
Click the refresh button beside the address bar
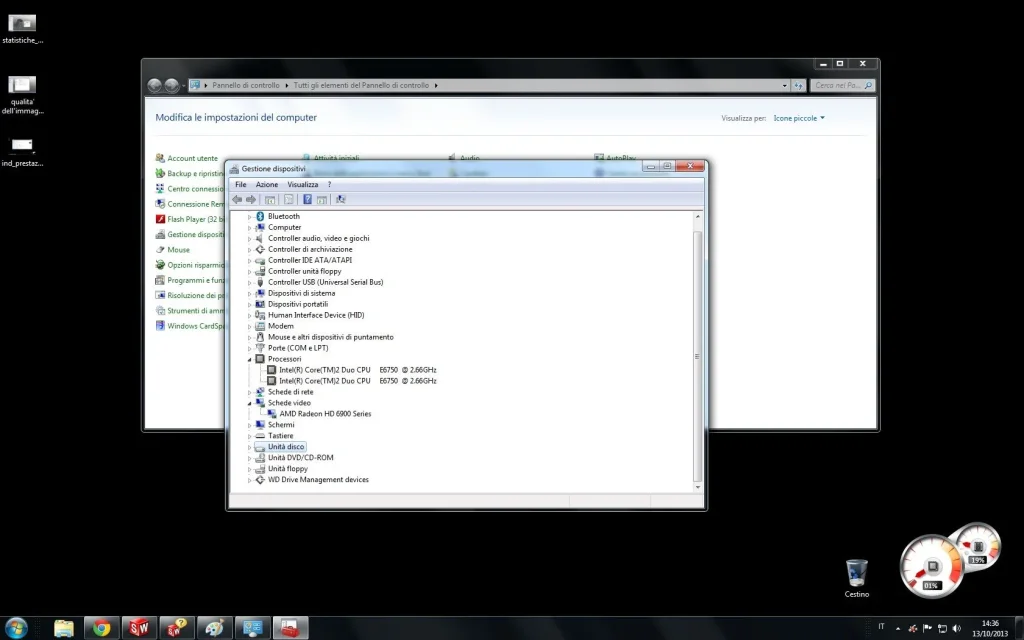[798, 86]
